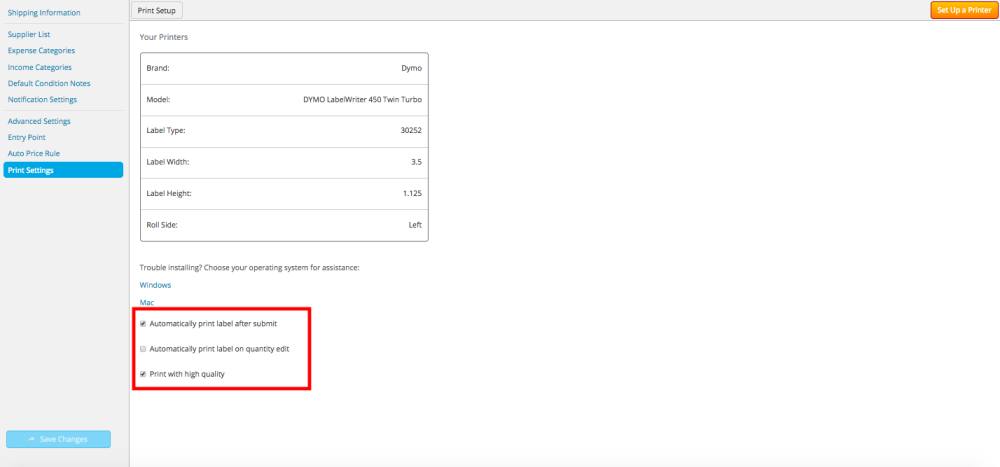Click the label width value 3.5

(416, 162)
